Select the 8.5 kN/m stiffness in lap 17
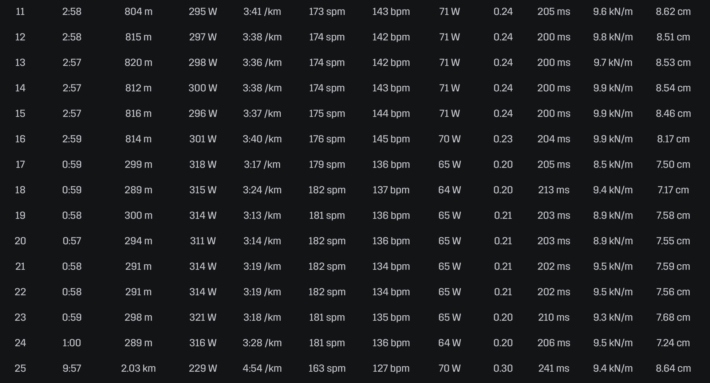Image resolution: width=710 pixels, height=383 pixels. [613, 164]
